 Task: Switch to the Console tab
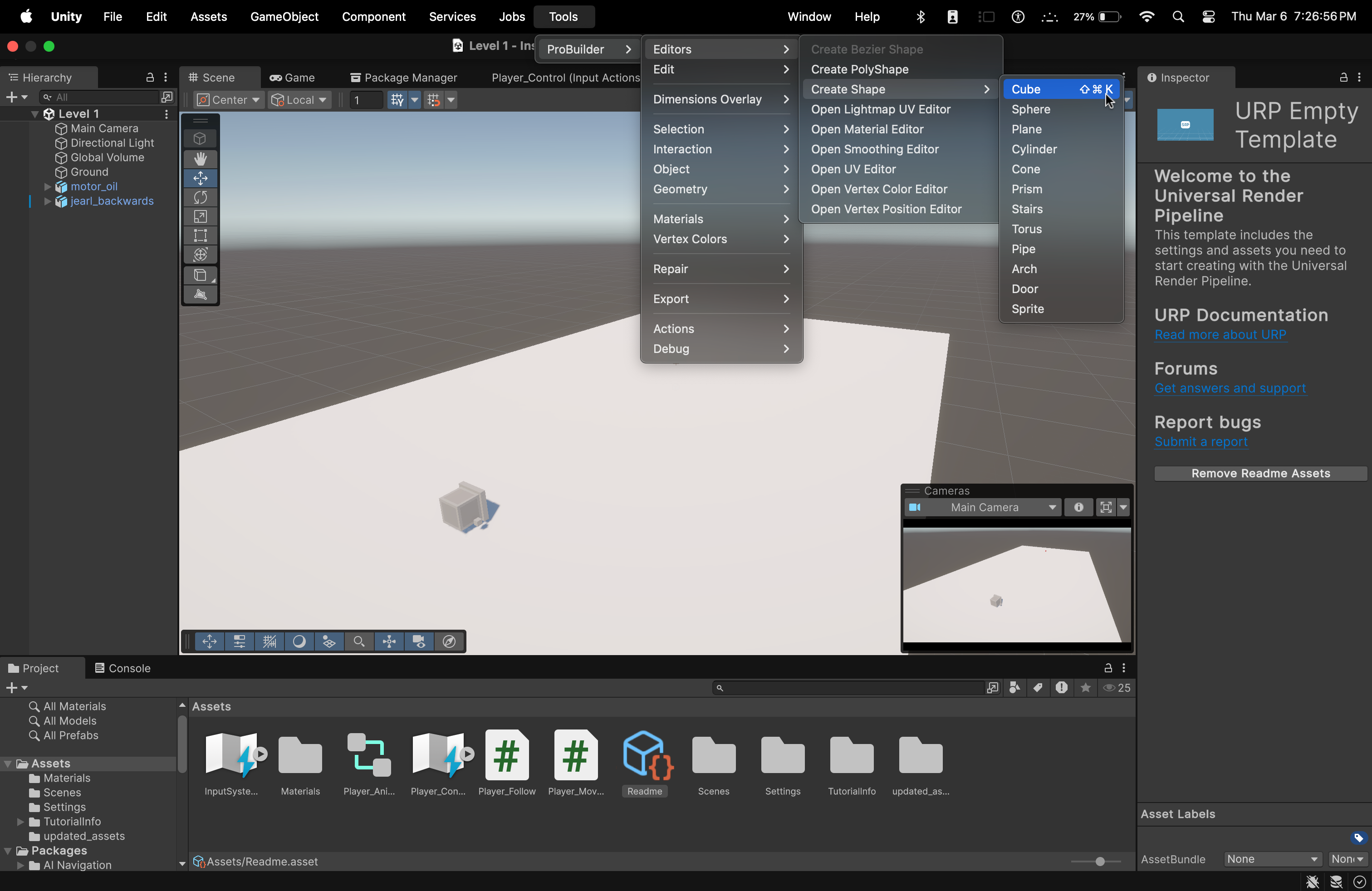click(x=122, y=668)
